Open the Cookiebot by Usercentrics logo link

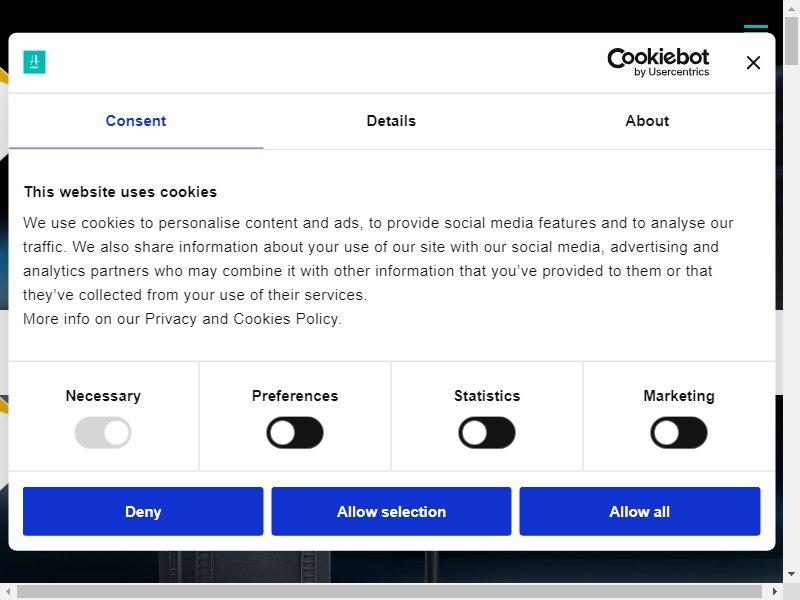[658, 62]
